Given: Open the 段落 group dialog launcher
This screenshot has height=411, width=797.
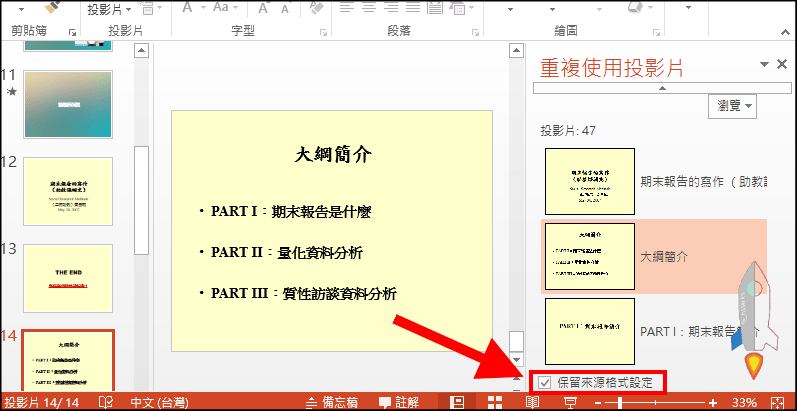Looking at the screenshot, I should pyautogui.click(x=475, y=33).
